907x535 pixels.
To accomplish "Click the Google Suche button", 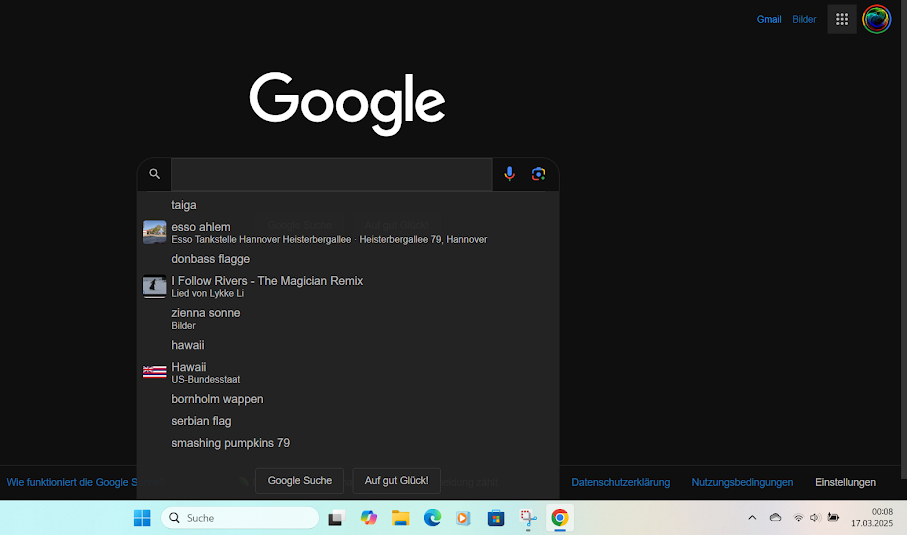I will 300,481.
